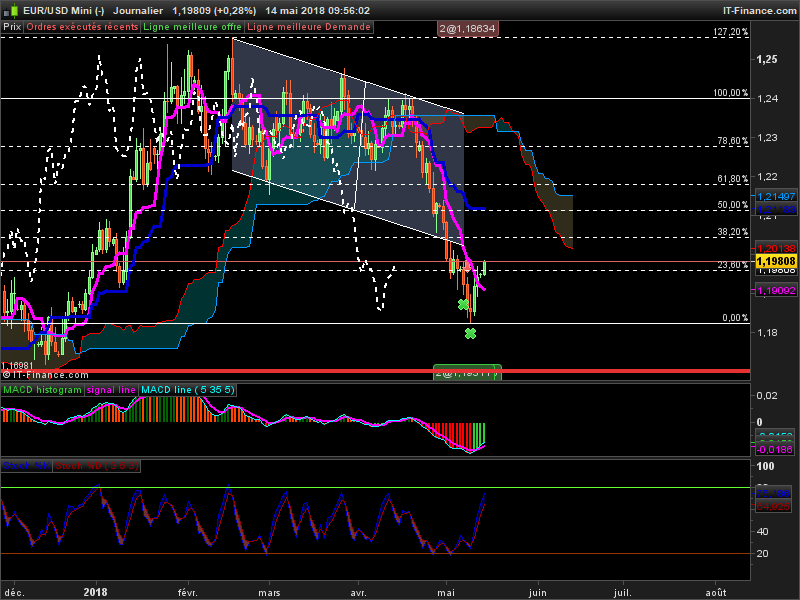Image resolution: width=800 pixels, height=600 pixels.
Task: Click the 1,18 price axis label
Action: (x=767, y=333)
